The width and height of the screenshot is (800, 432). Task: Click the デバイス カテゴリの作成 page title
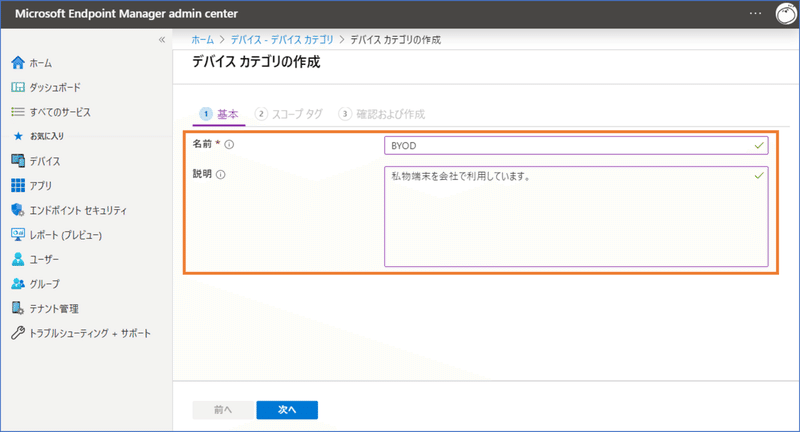coord(256,62)
